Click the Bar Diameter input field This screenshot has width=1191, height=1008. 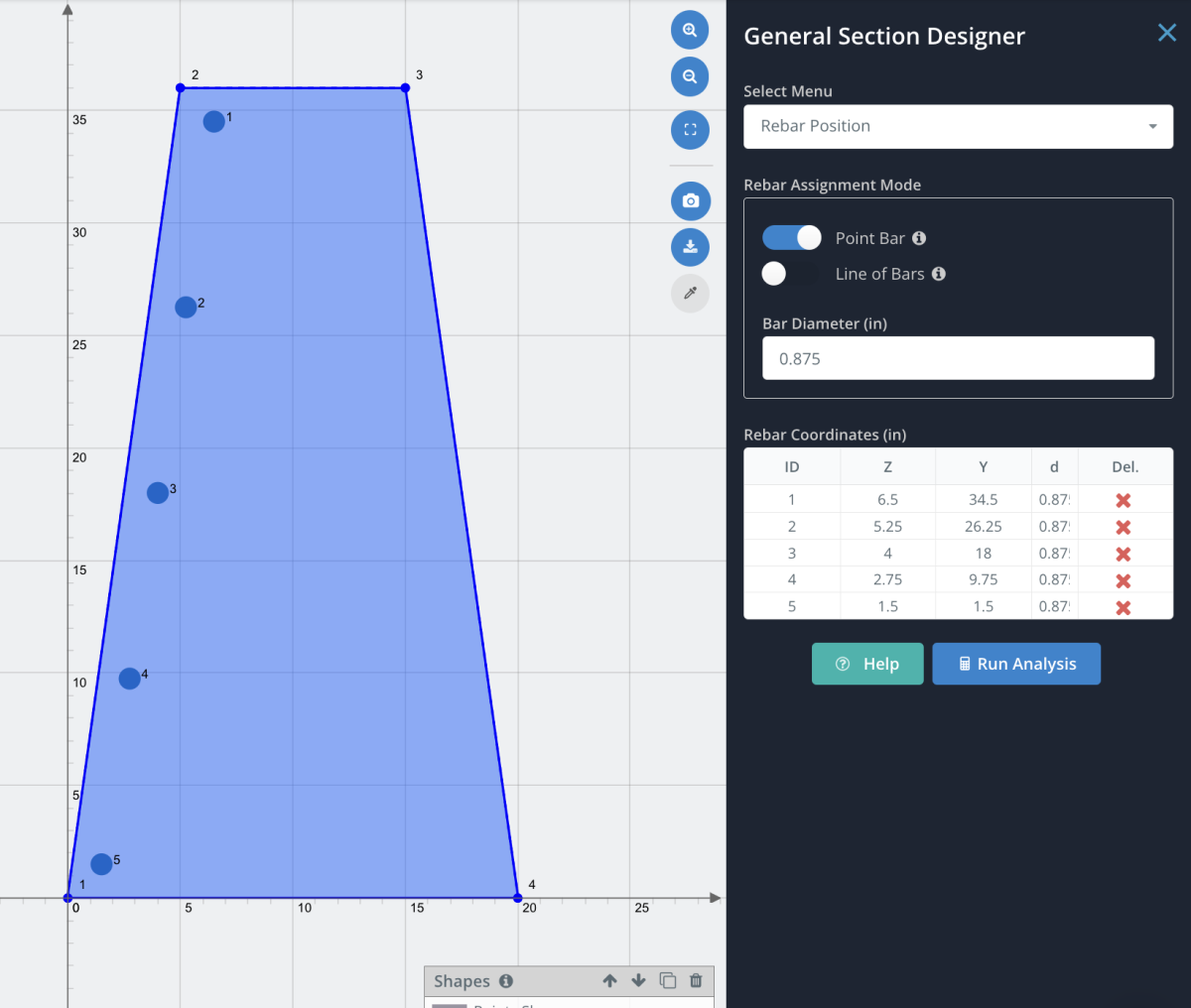point(958,358)
